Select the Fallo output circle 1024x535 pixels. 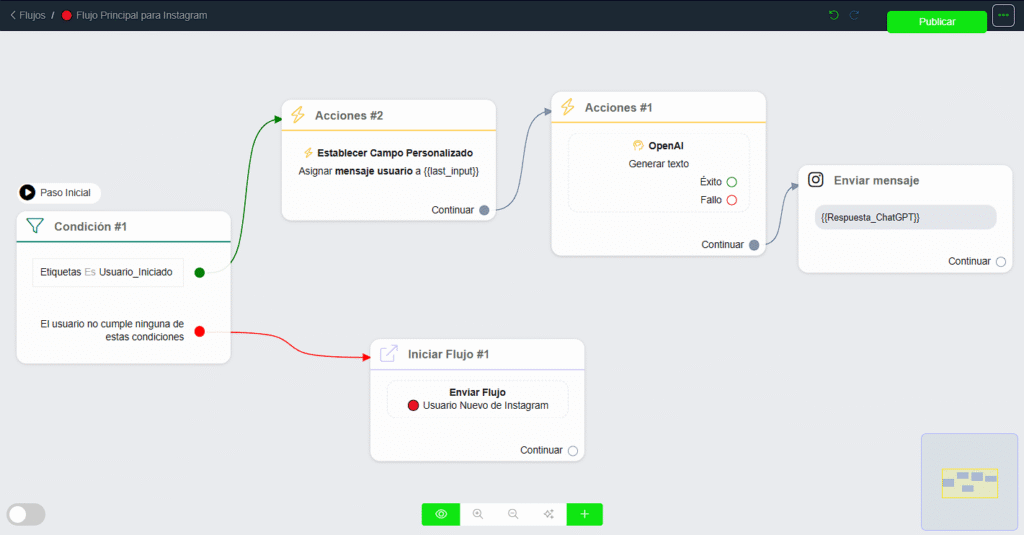[731, 200]
